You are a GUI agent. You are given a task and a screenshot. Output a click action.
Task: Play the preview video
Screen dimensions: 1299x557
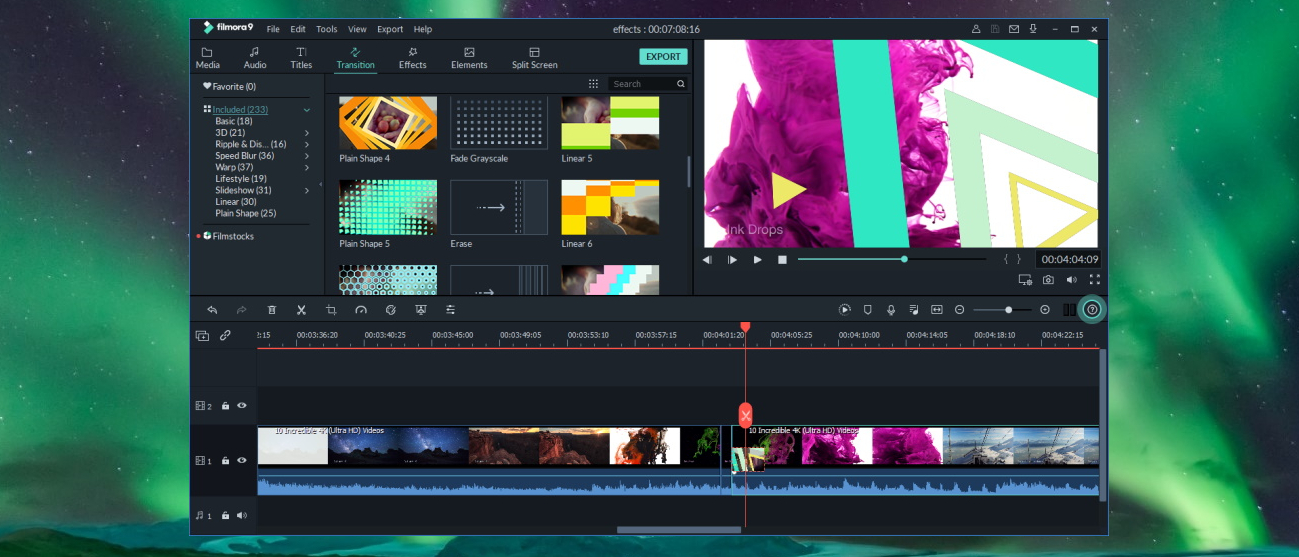757,260
